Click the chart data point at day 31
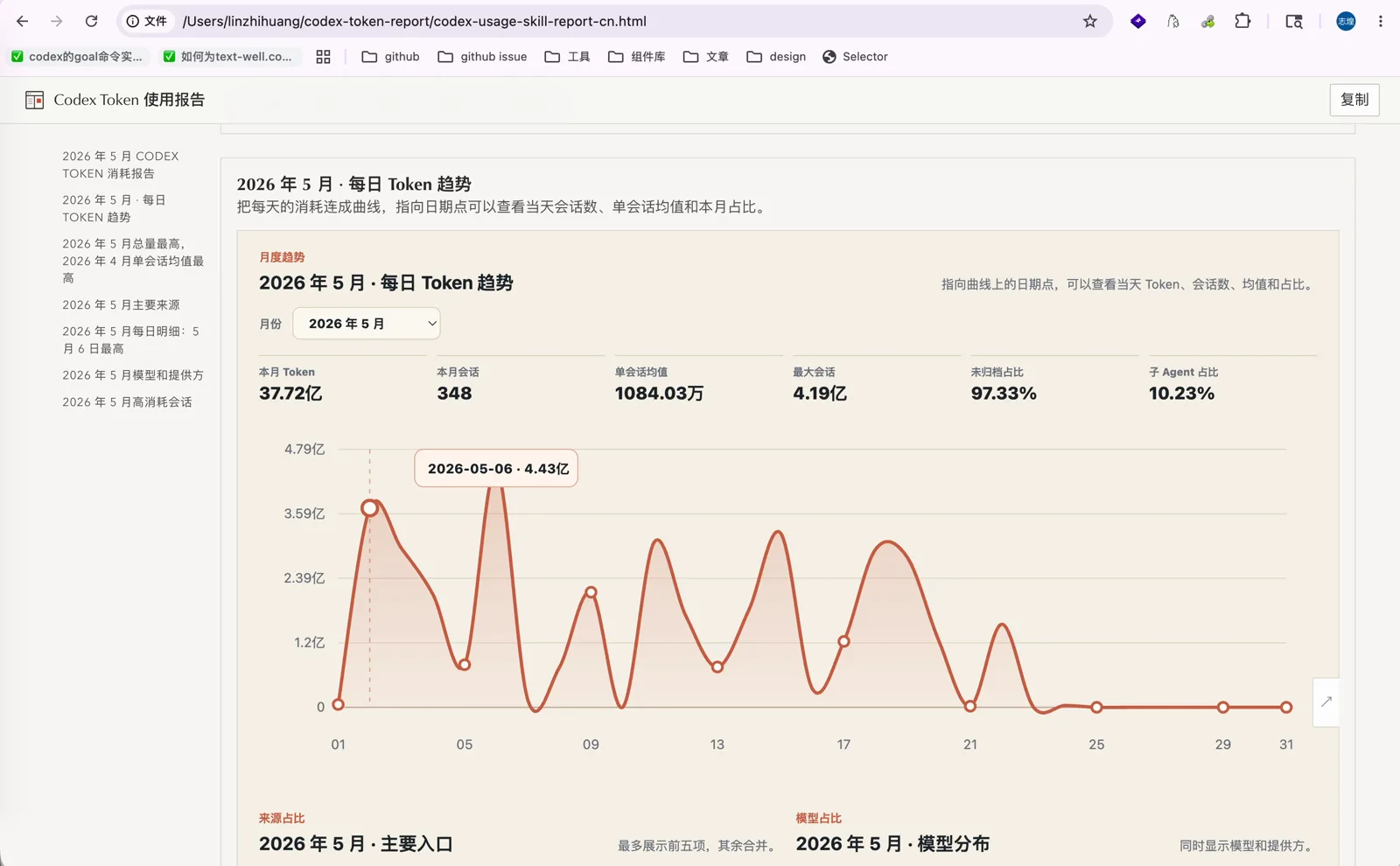The width and height of the screenshot is (1400, 866). tap(1286, 707)
